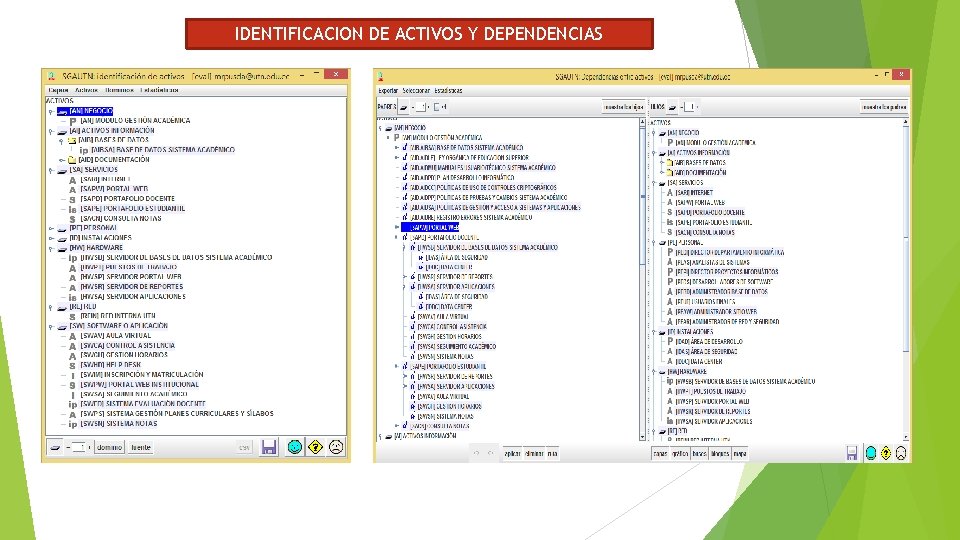
Task: Click the aplicar button
Action: (x=512, y=454)
